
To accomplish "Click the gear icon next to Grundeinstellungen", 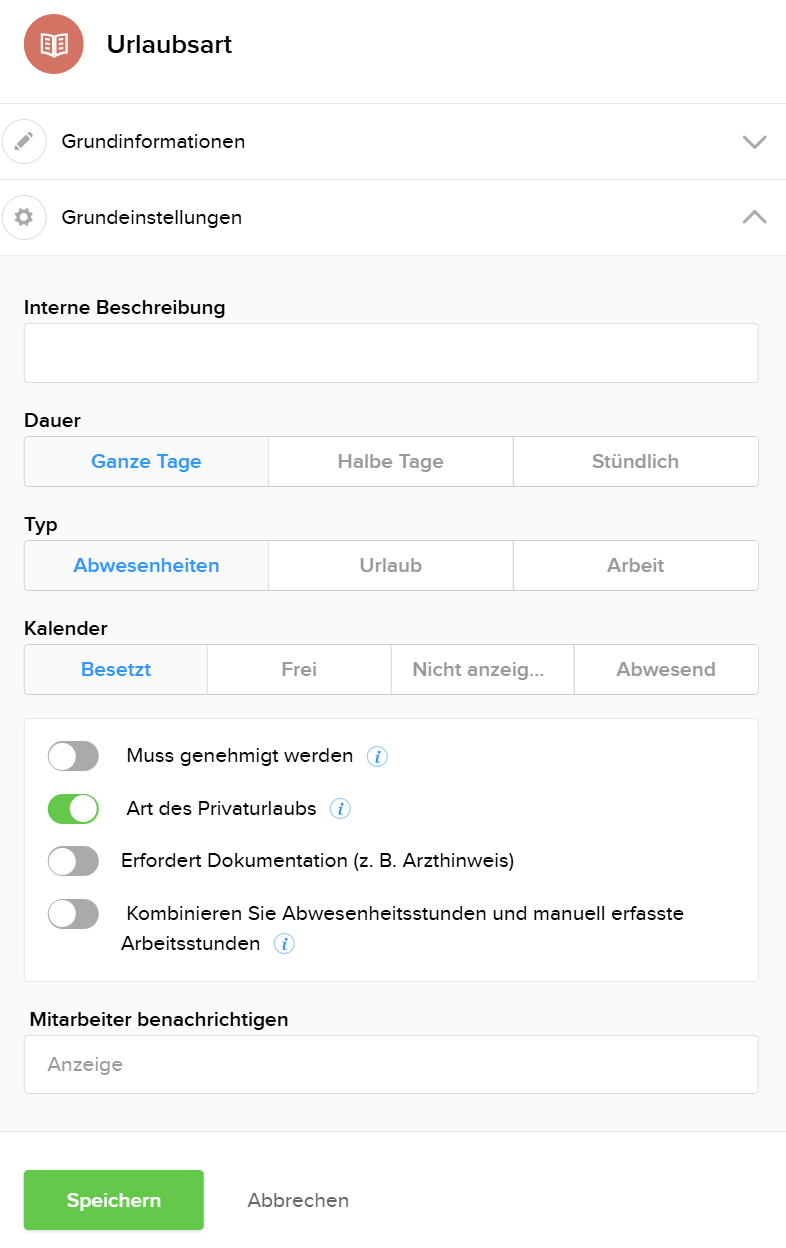I will click(x=24, y=217).
